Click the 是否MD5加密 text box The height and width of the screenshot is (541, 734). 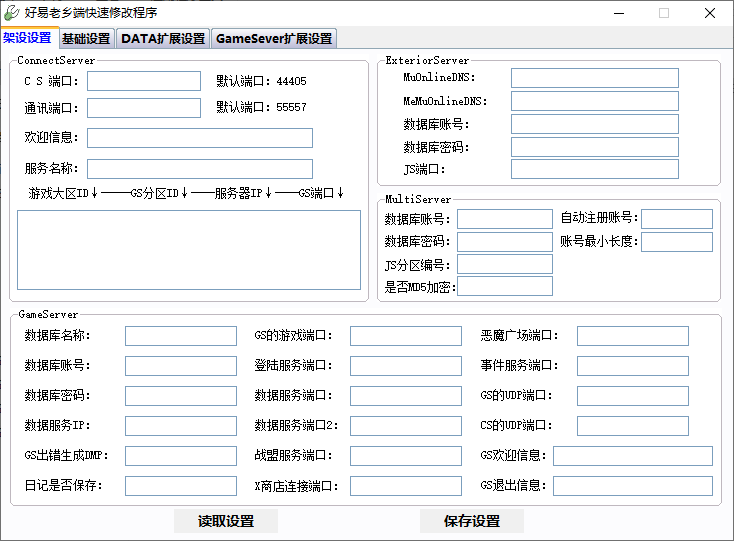(x=504, y=287)
